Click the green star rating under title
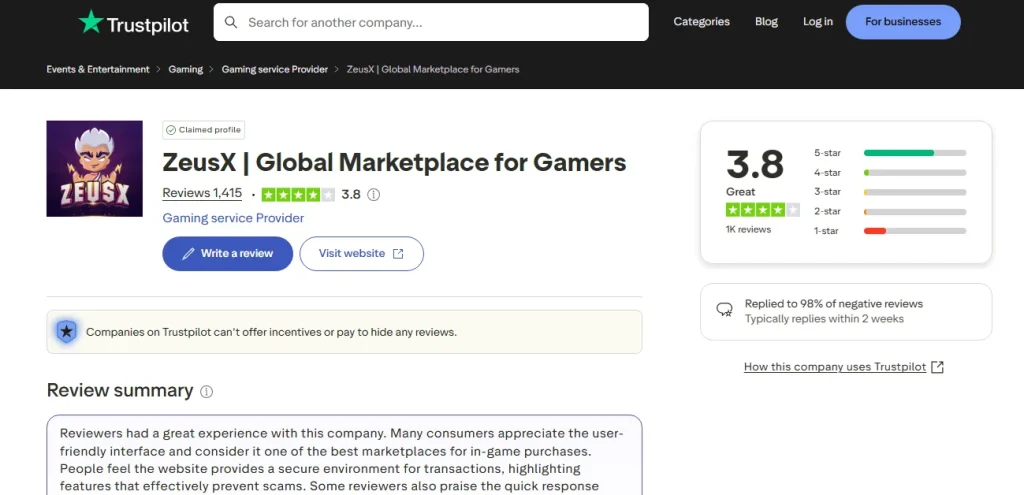Screen dimensions: 1024x495 (x=298, y=195)
